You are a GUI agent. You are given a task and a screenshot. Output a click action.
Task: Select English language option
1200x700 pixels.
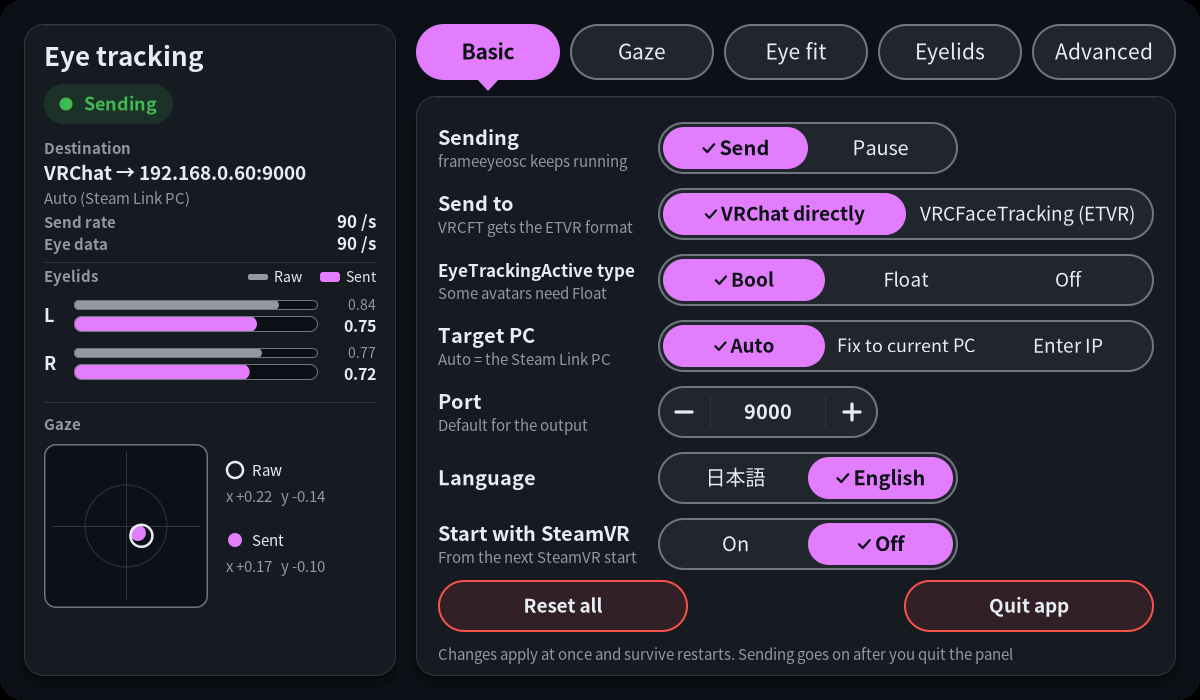880,478
